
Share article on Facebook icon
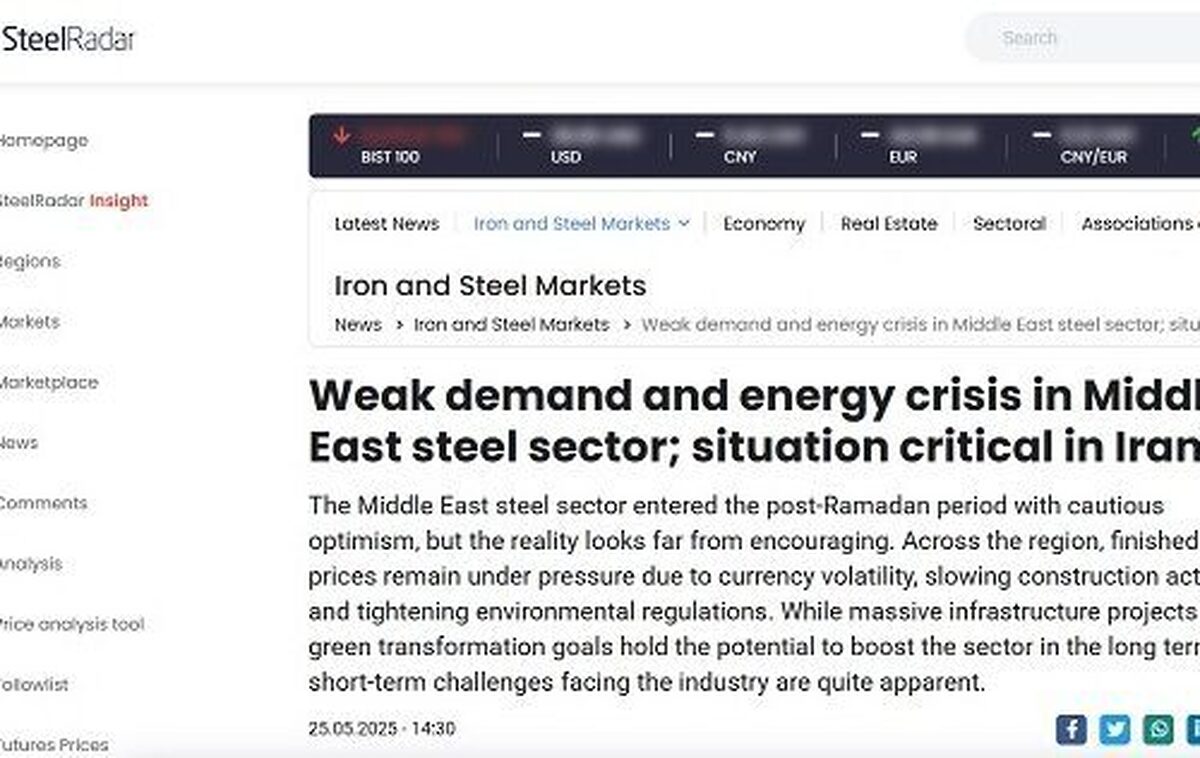1071,729
